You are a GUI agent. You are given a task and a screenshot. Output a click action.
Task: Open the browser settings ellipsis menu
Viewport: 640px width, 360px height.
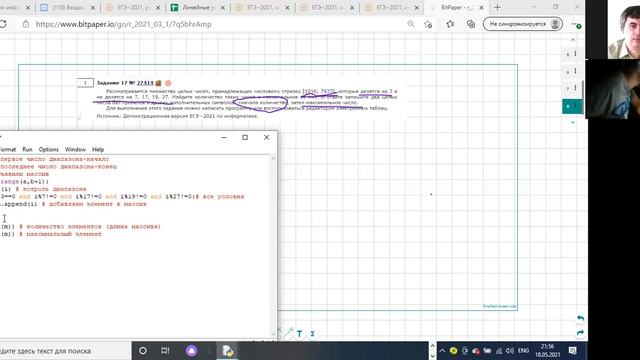576,24
